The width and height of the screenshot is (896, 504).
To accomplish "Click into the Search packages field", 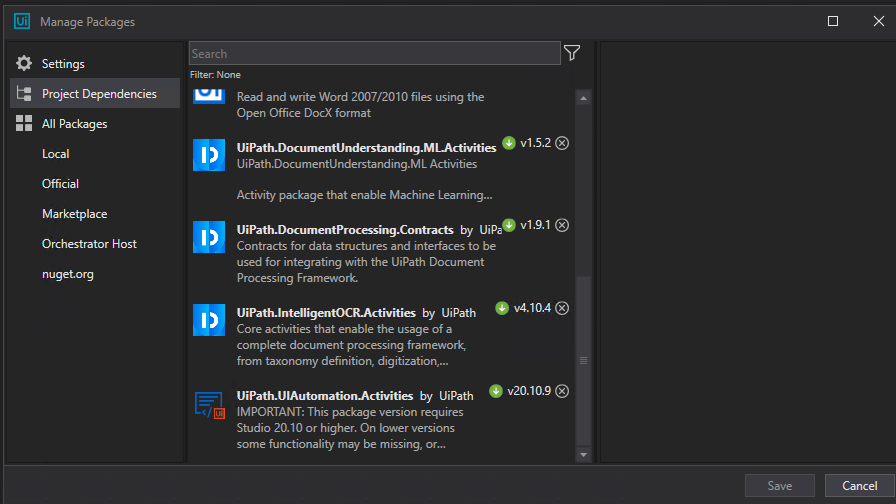I will 375,53.
